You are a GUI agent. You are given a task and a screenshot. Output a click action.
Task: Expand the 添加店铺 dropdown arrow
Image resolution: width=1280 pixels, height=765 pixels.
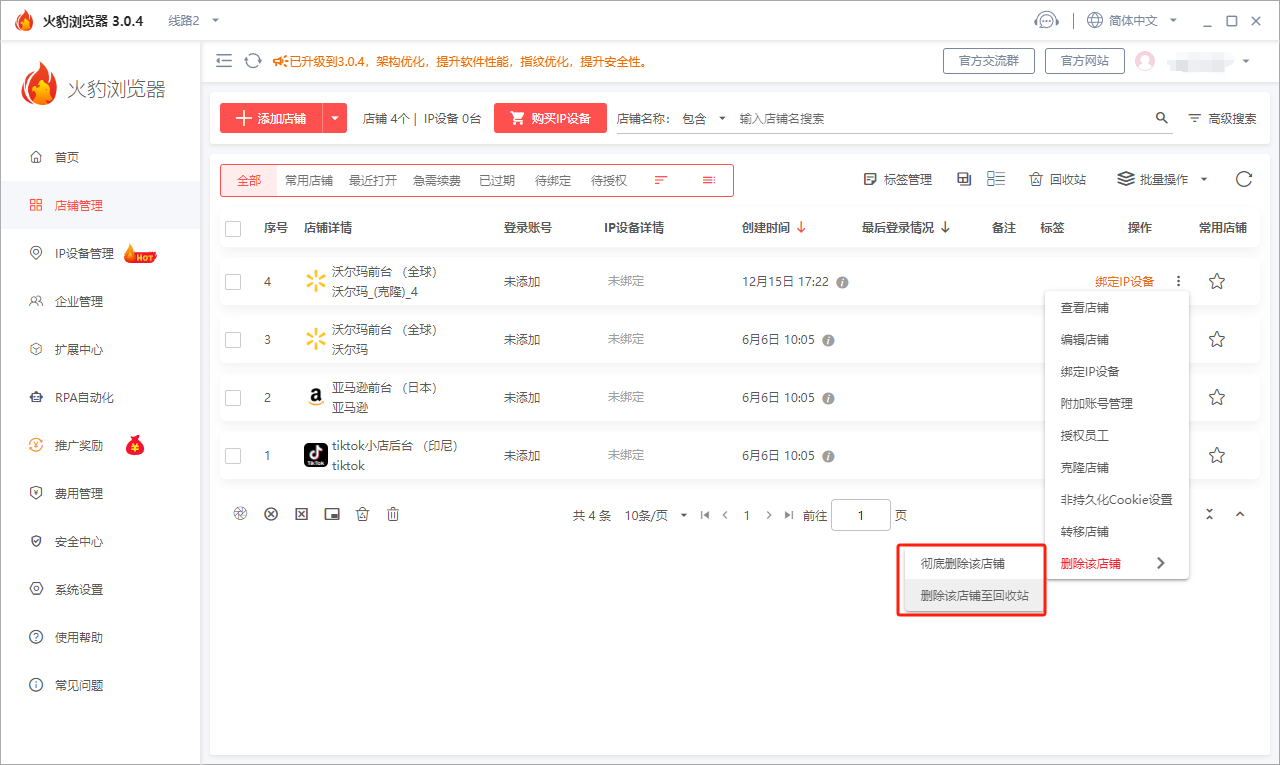(335, 118)
